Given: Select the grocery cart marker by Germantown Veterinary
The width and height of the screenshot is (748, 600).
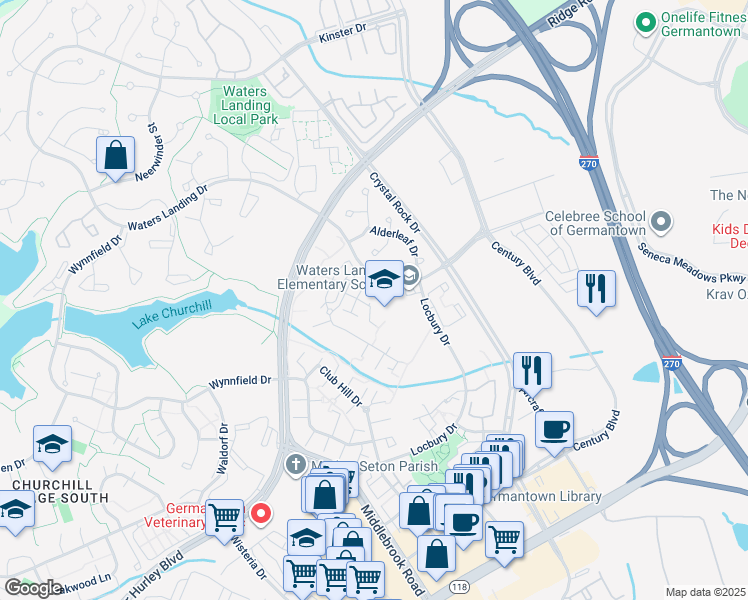Looking at the screenshot, I should point(225,520).
